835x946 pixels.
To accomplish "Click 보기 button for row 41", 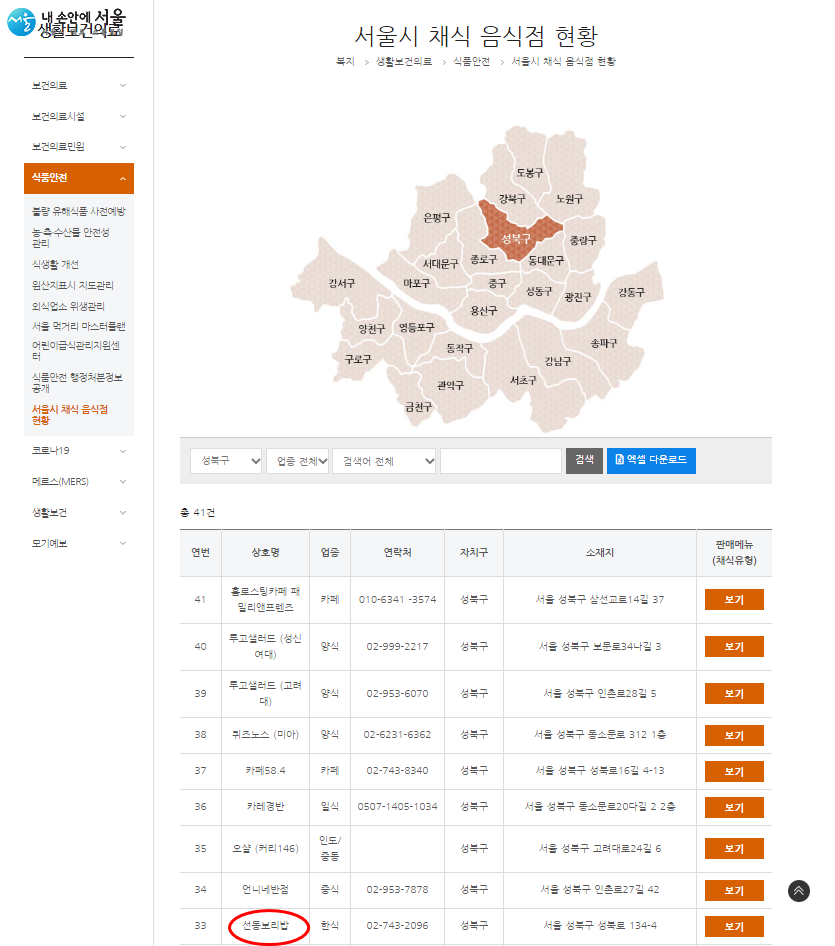I will click(x=733, y=600).
